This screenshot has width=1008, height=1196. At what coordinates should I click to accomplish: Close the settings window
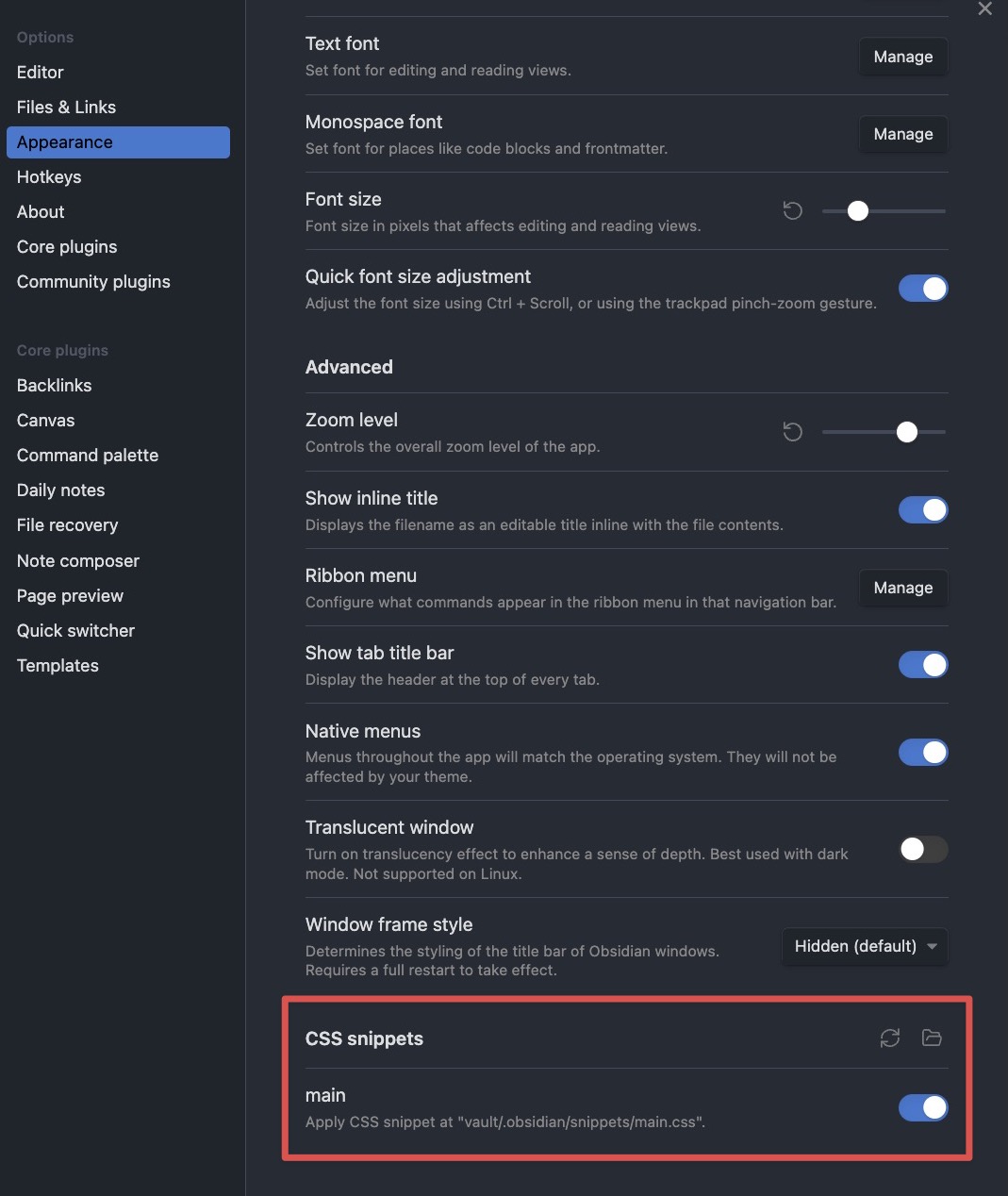(985, 8)
